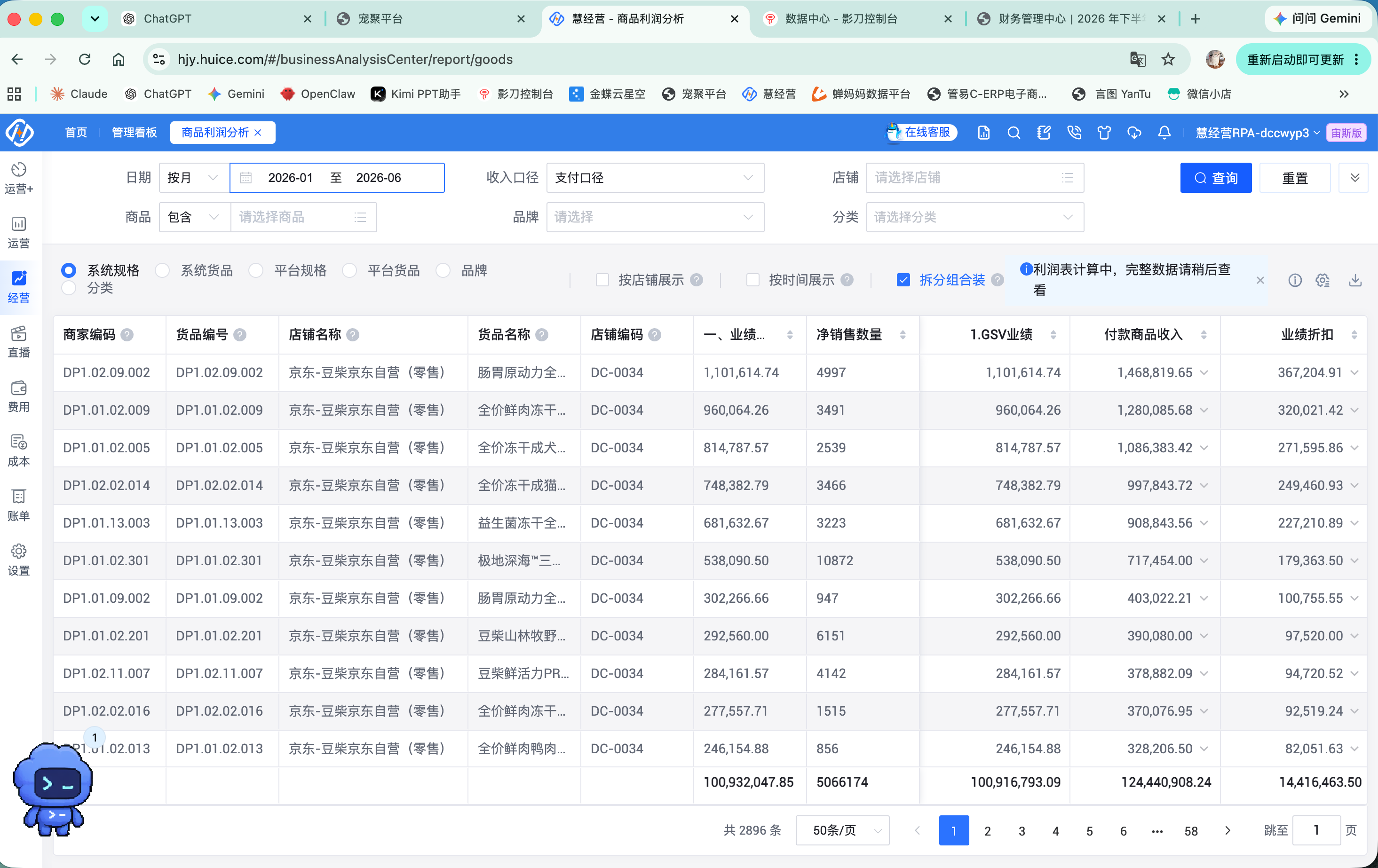Screen dimensions: 1378x868
Task: Open the 设置 sidebar section
Action: point(19,560)
